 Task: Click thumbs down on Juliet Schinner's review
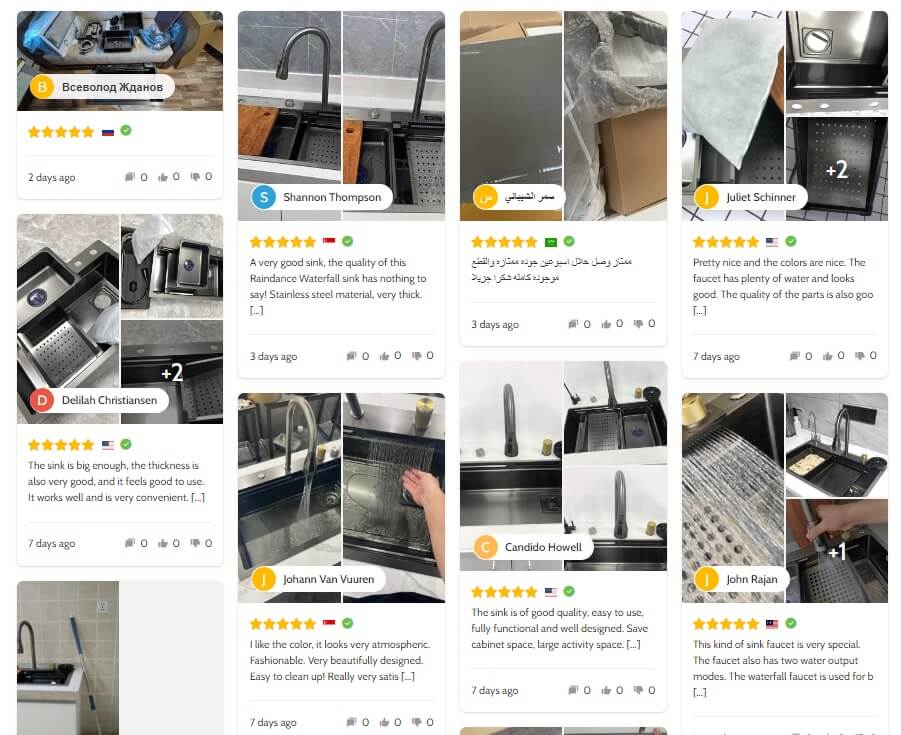tap(859, 356)
